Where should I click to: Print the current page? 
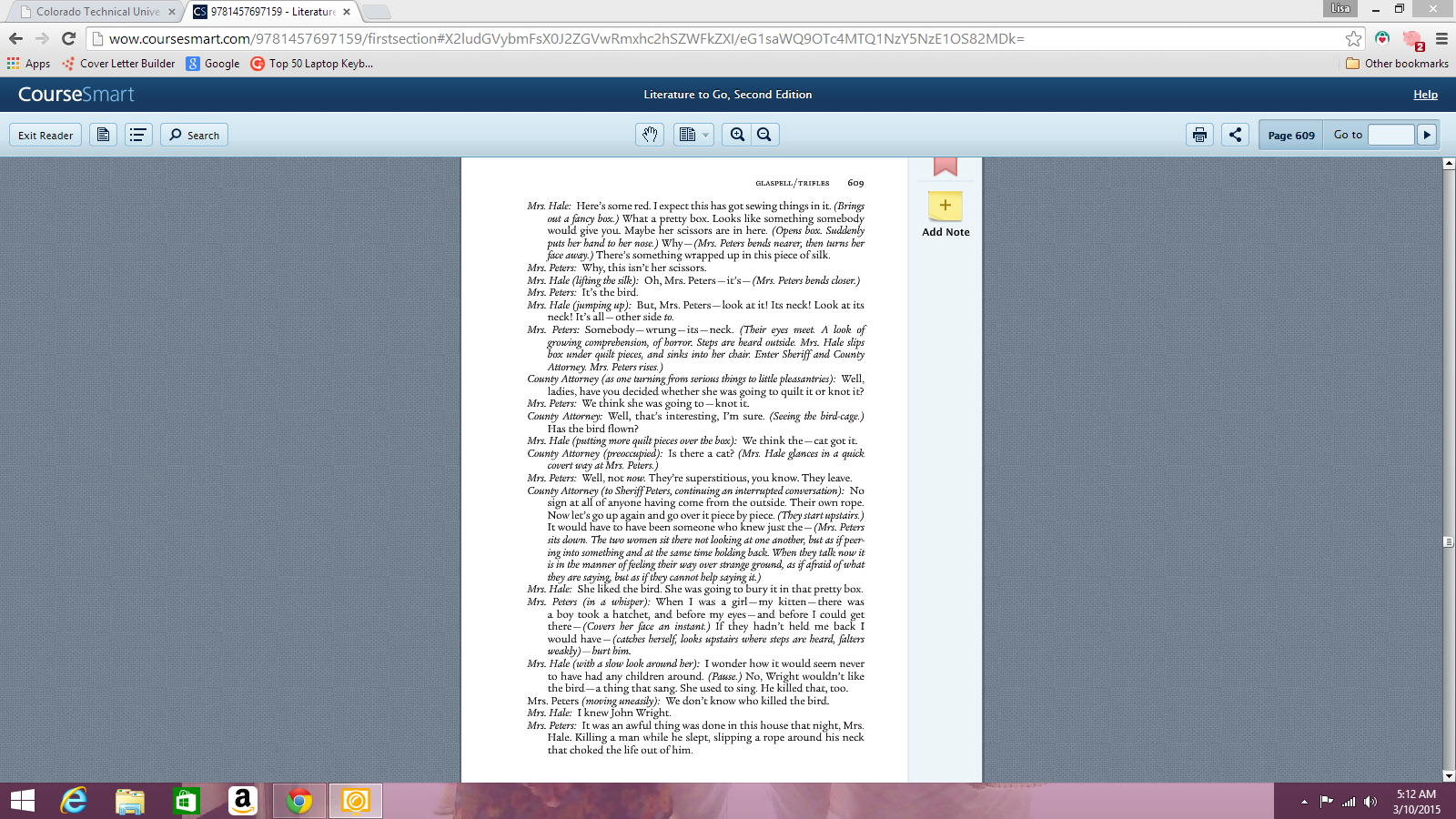coord(1199,135)
